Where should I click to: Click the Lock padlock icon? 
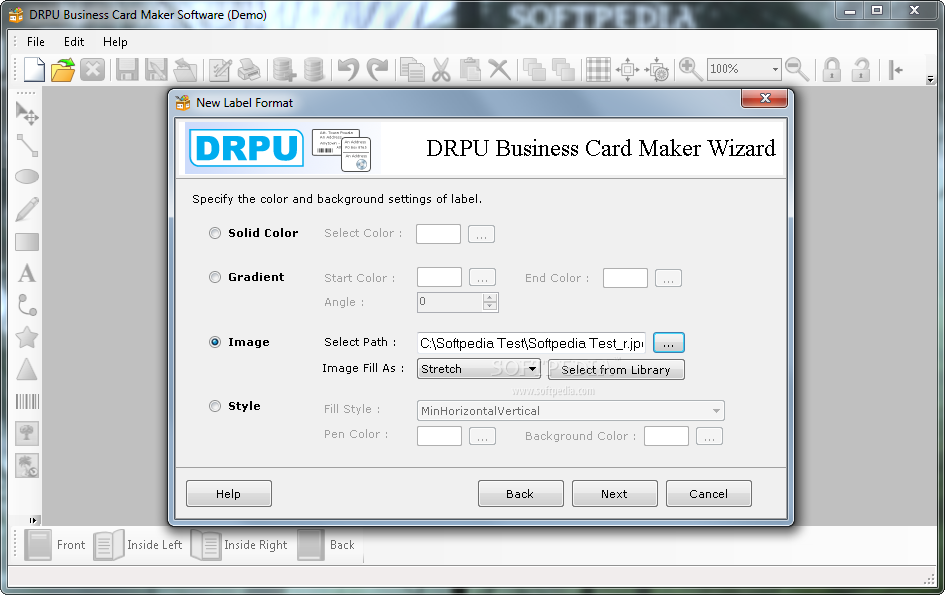pyautogui.click(x=832, y=69)
